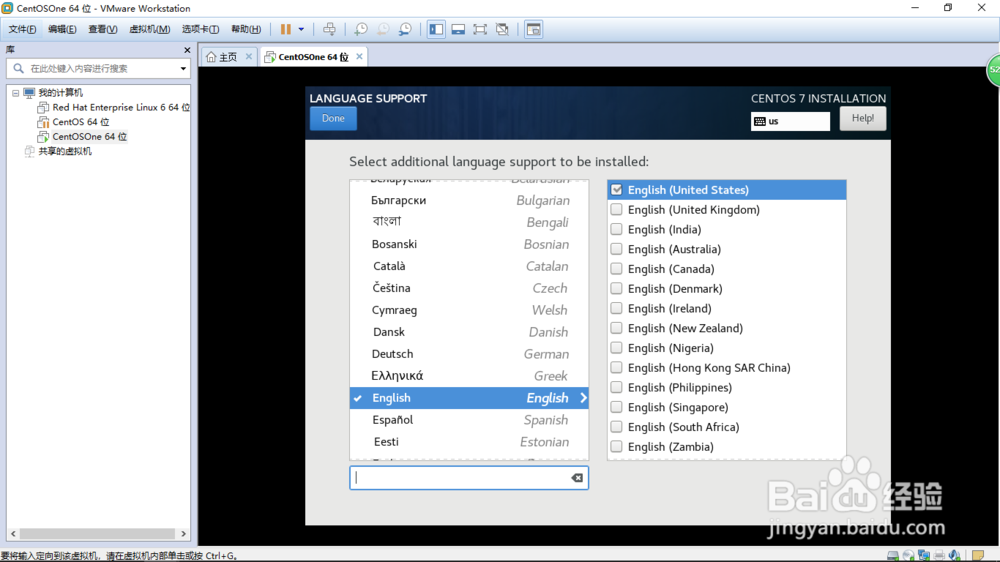Collapse the 我的计算机 tree node
This screenshot has height=562, width=1000.
[x=15, y=93]
